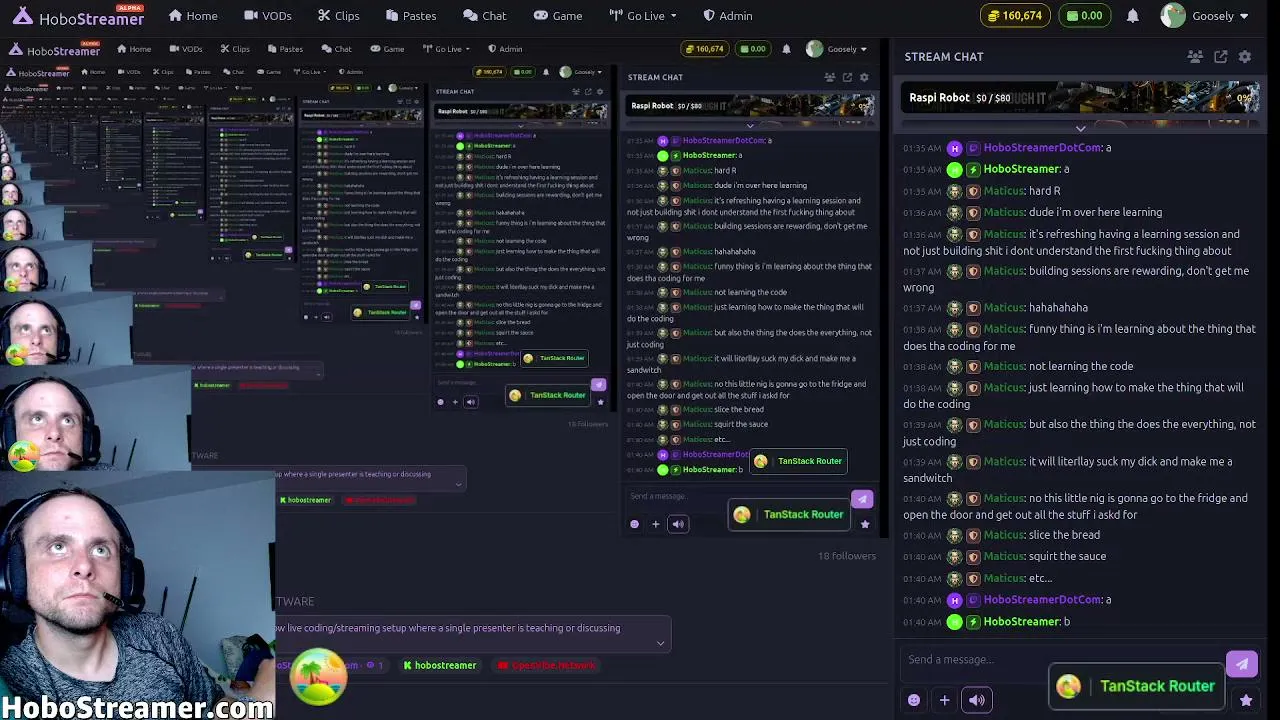
Task: Go to the Home page
Action: [x=193, y=16]
